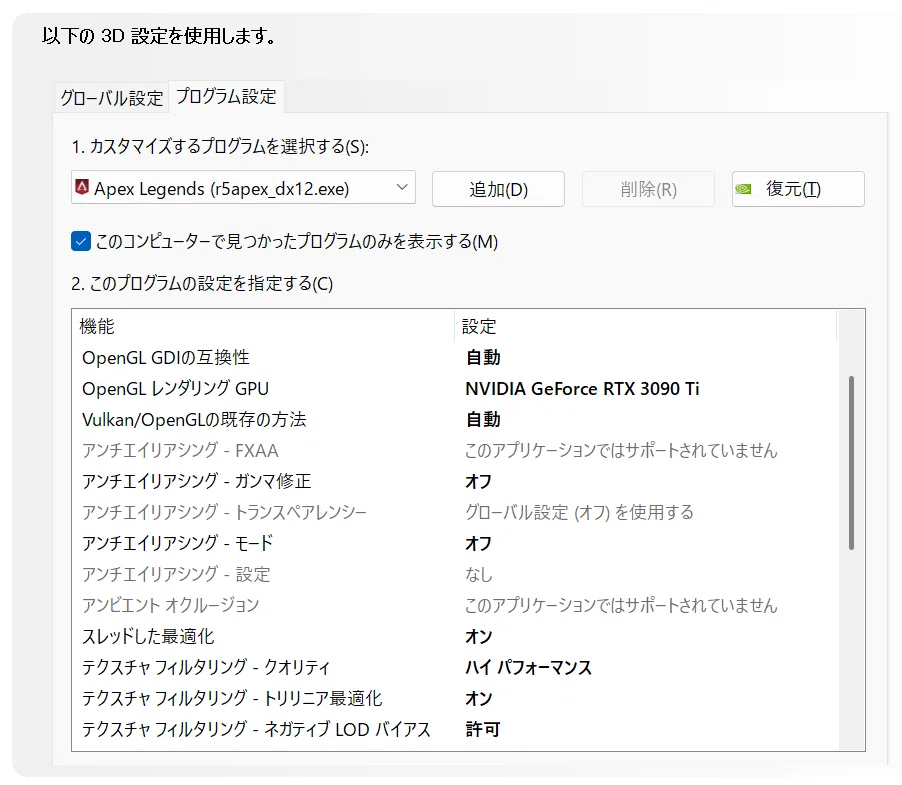Click グローバル設定 (オフ) を使用する value
The width and height of the screenshot is (902, 785).
point(579,512)
